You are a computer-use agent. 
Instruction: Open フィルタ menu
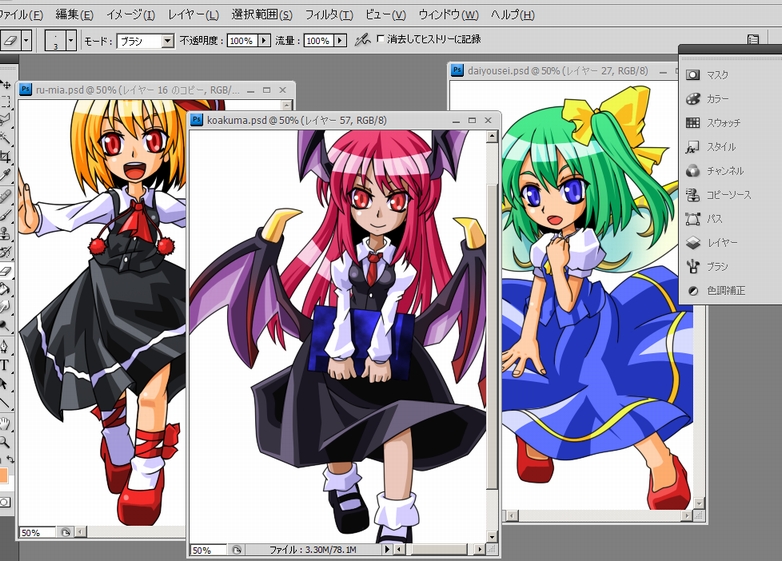[x=329, y=14]
